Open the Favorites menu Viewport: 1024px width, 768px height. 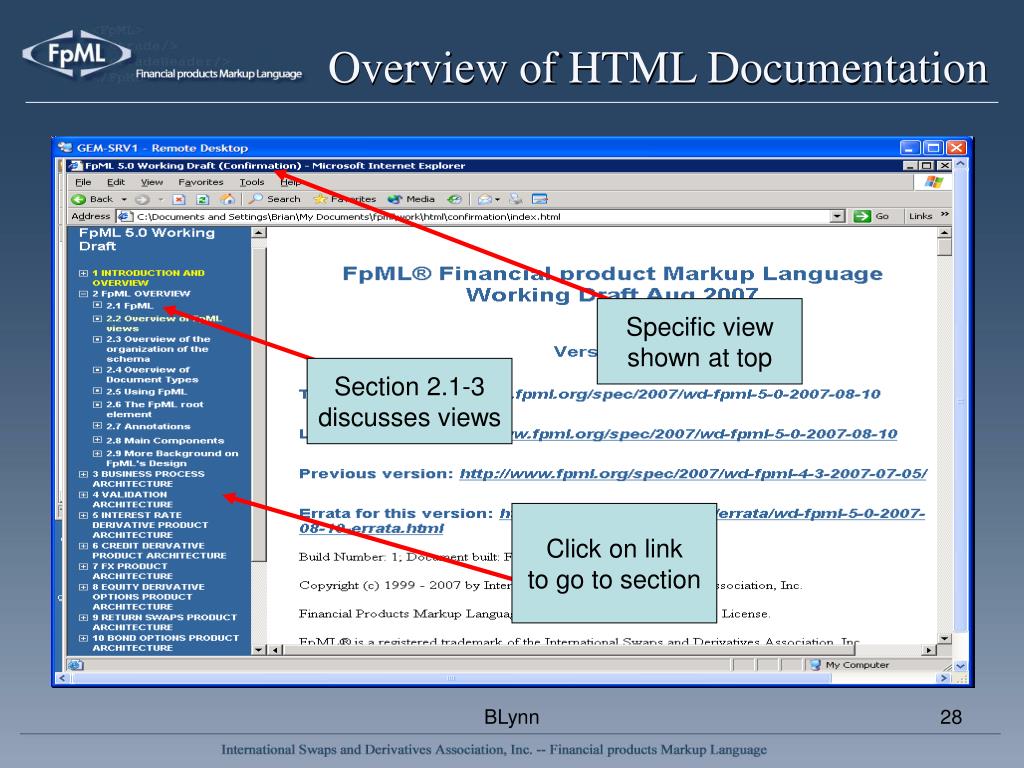tap(200, 182)
